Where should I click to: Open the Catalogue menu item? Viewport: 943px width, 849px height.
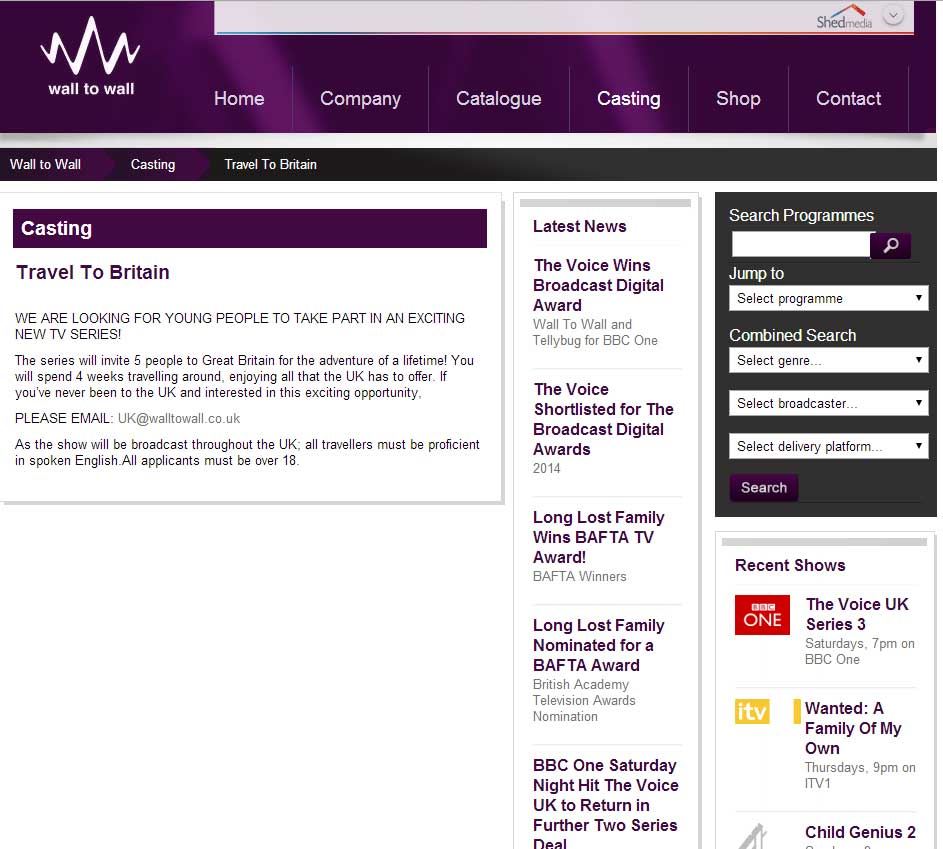point(499,99)
